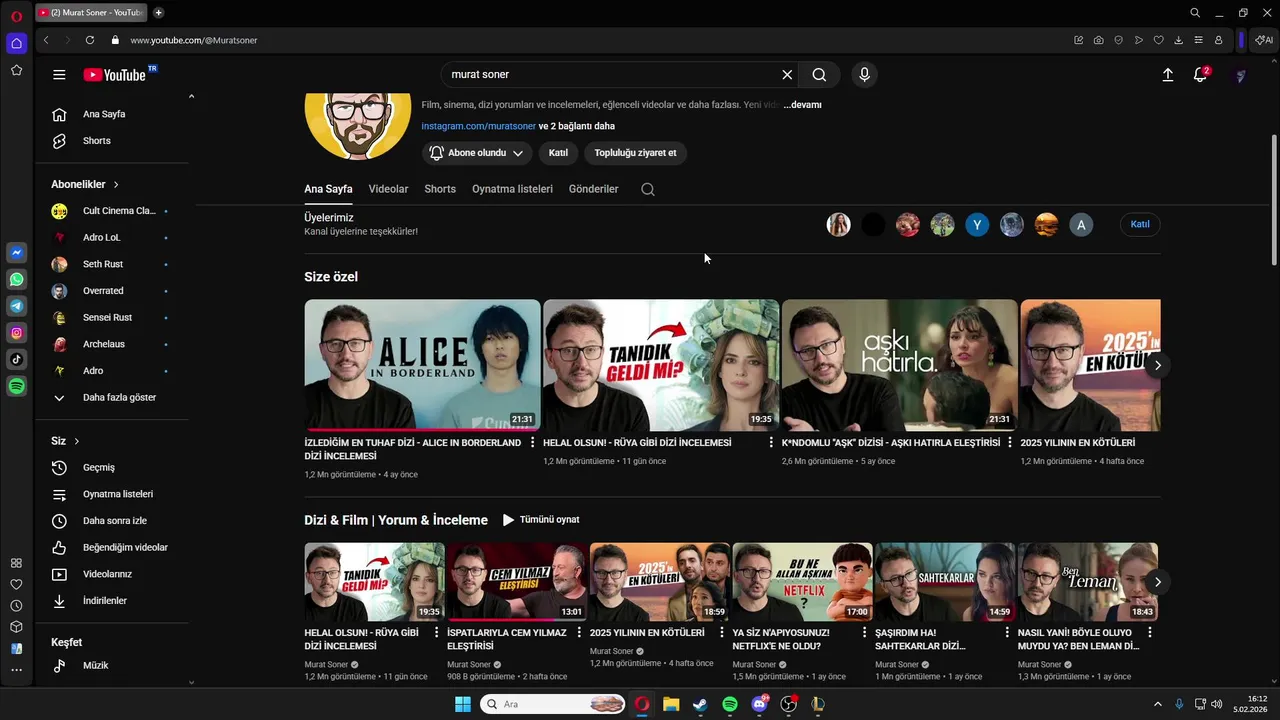This screenshot has height=720, width=1280.
Task: Open Messenger in Opera sidebar
Action: tap(17, 253)
